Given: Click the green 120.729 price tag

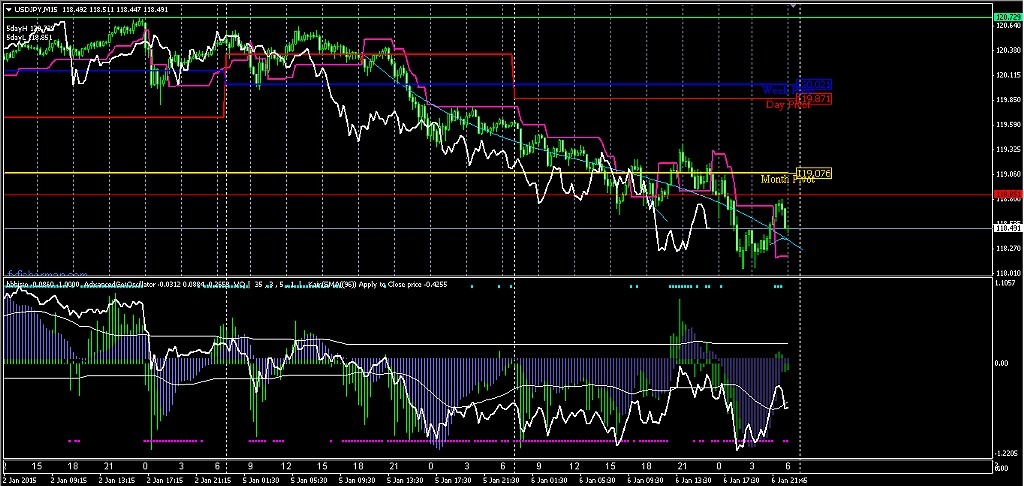Looking at the screenshot, I should click(x=1007, y=17).
